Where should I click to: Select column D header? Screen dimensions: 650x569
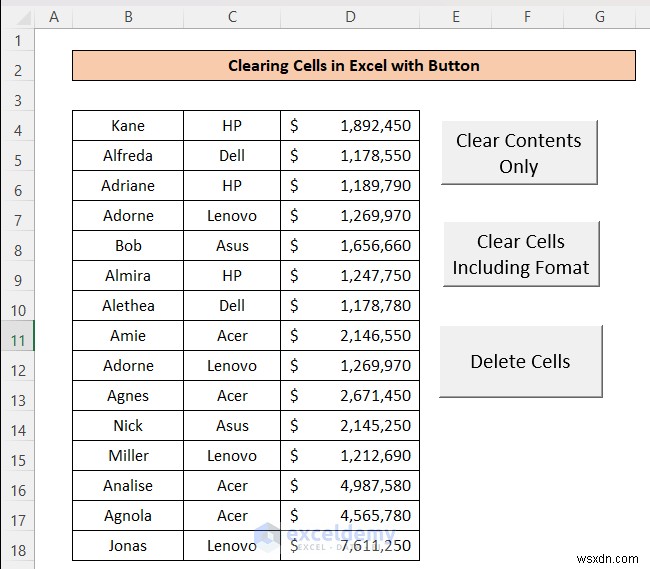350,17
